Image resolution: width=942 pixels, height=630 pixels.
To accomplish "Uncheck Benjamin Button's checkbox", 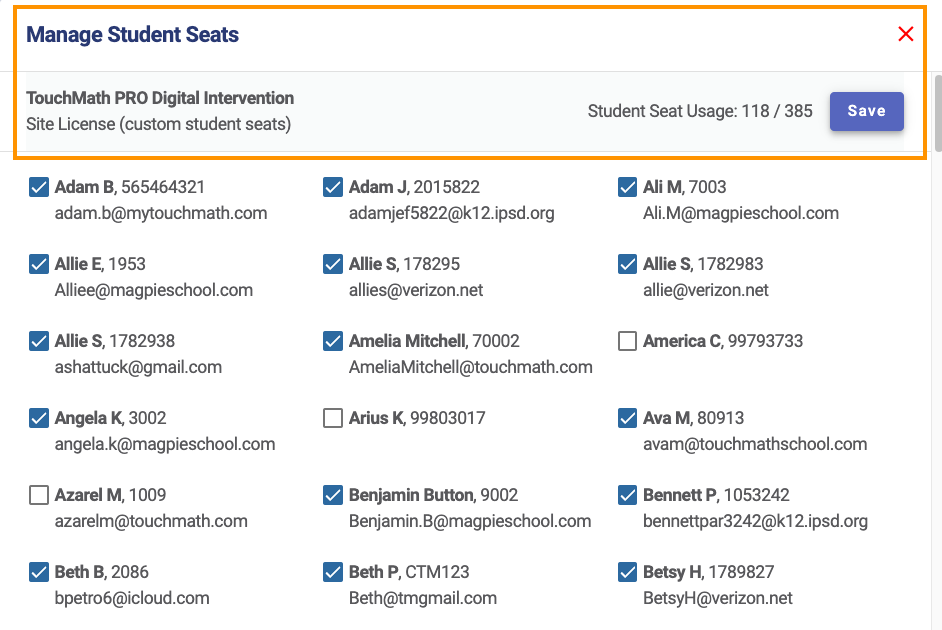I will (x=333, y=495).
